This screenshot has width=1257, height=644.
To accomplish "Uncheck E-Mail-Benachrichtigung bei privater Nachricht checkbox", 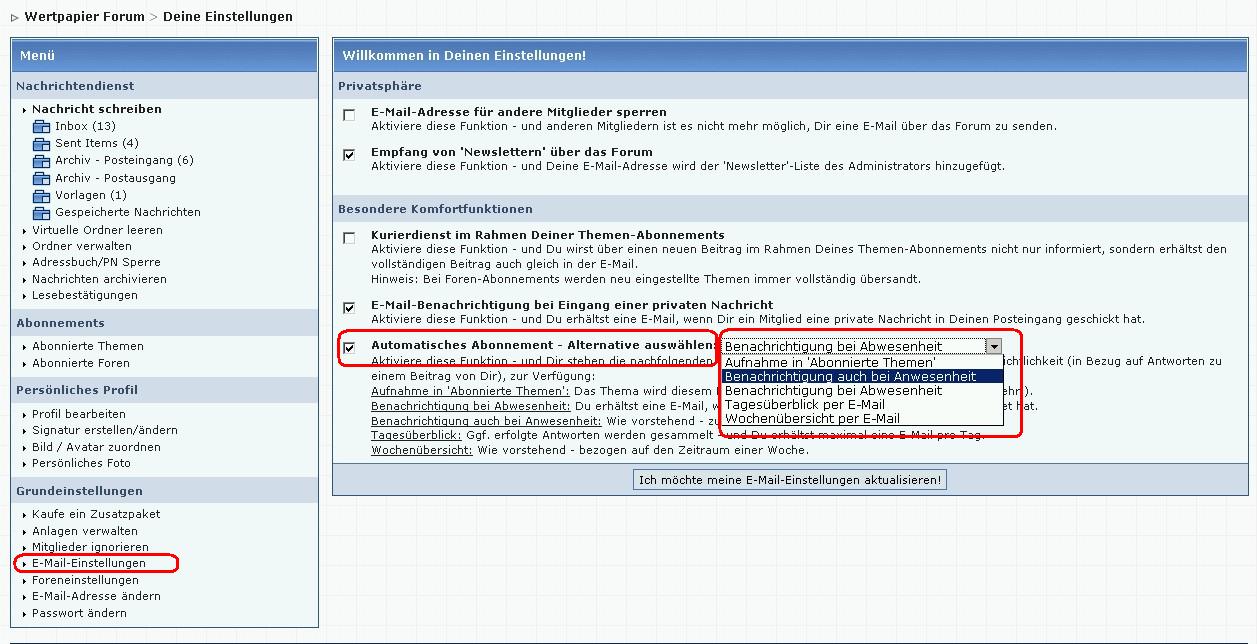I will (x=349, y=308).
